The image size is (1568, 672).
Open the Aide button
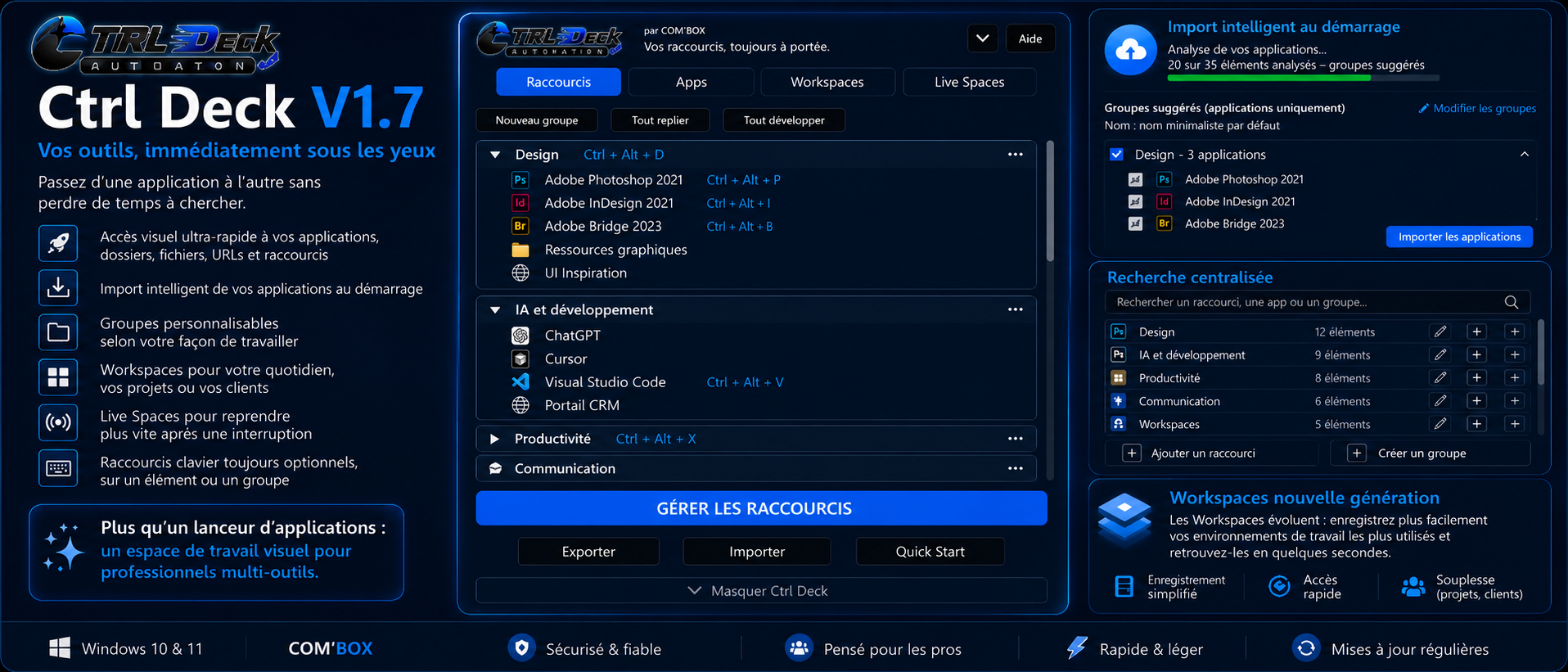pyautogui.click(x=1030, y=38)
